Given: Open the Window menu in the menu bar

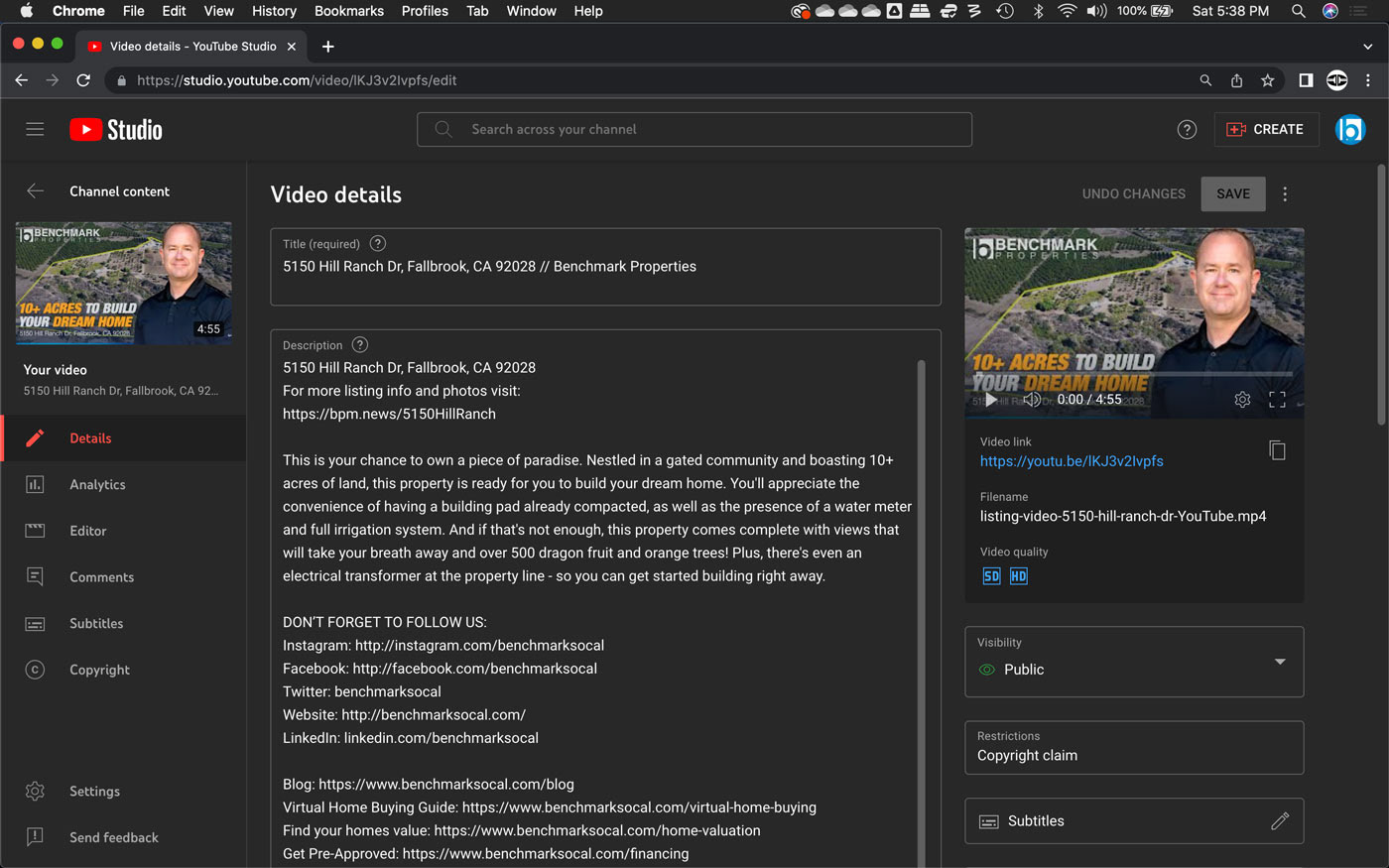Looking at the screenshot, I should tap(532, 11).
